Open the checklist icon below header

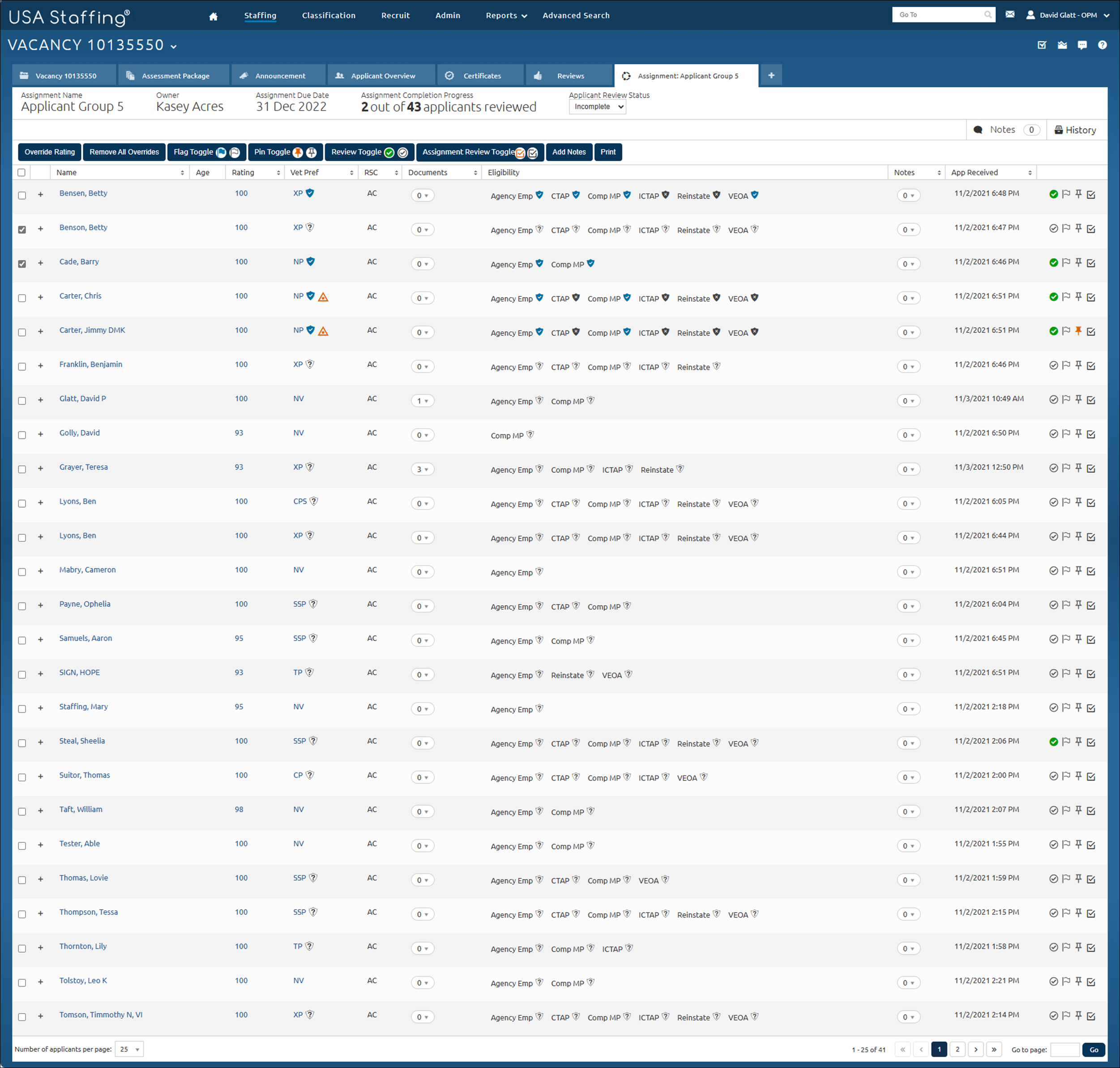(x=1042, y=45)
